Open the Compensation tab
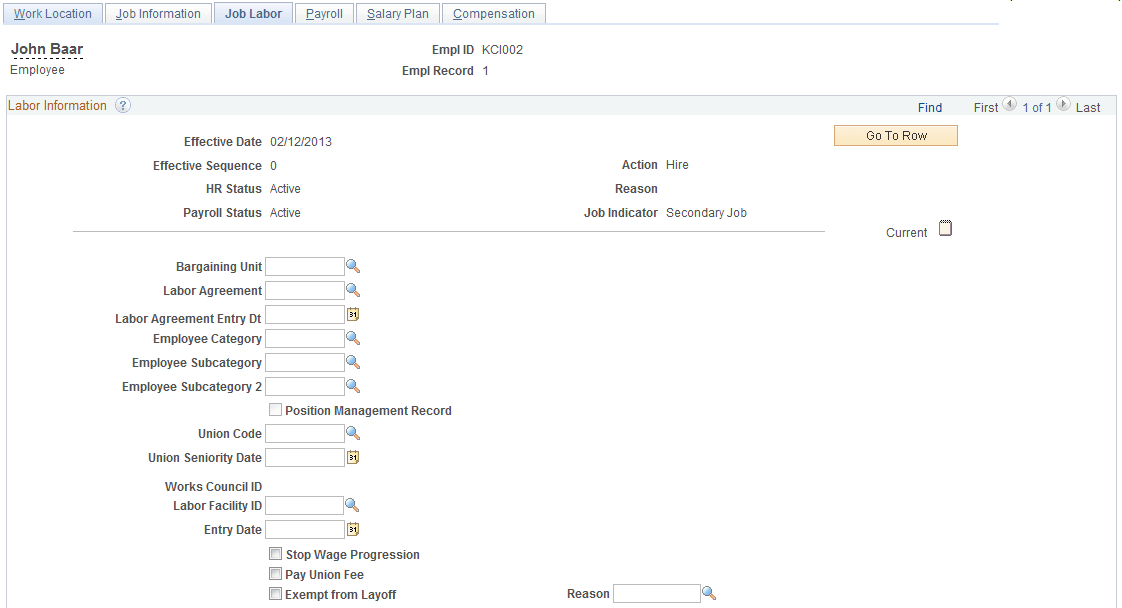1122x608 pixels. click(x=493, y=13)
